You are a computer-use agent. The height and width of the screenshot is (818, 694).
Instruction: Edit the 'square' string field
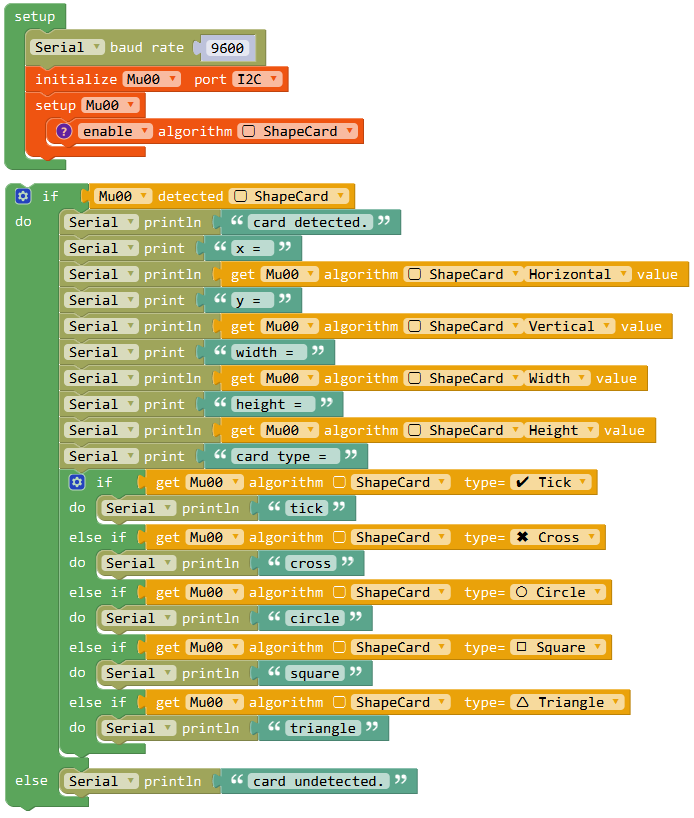click(315, 673)
